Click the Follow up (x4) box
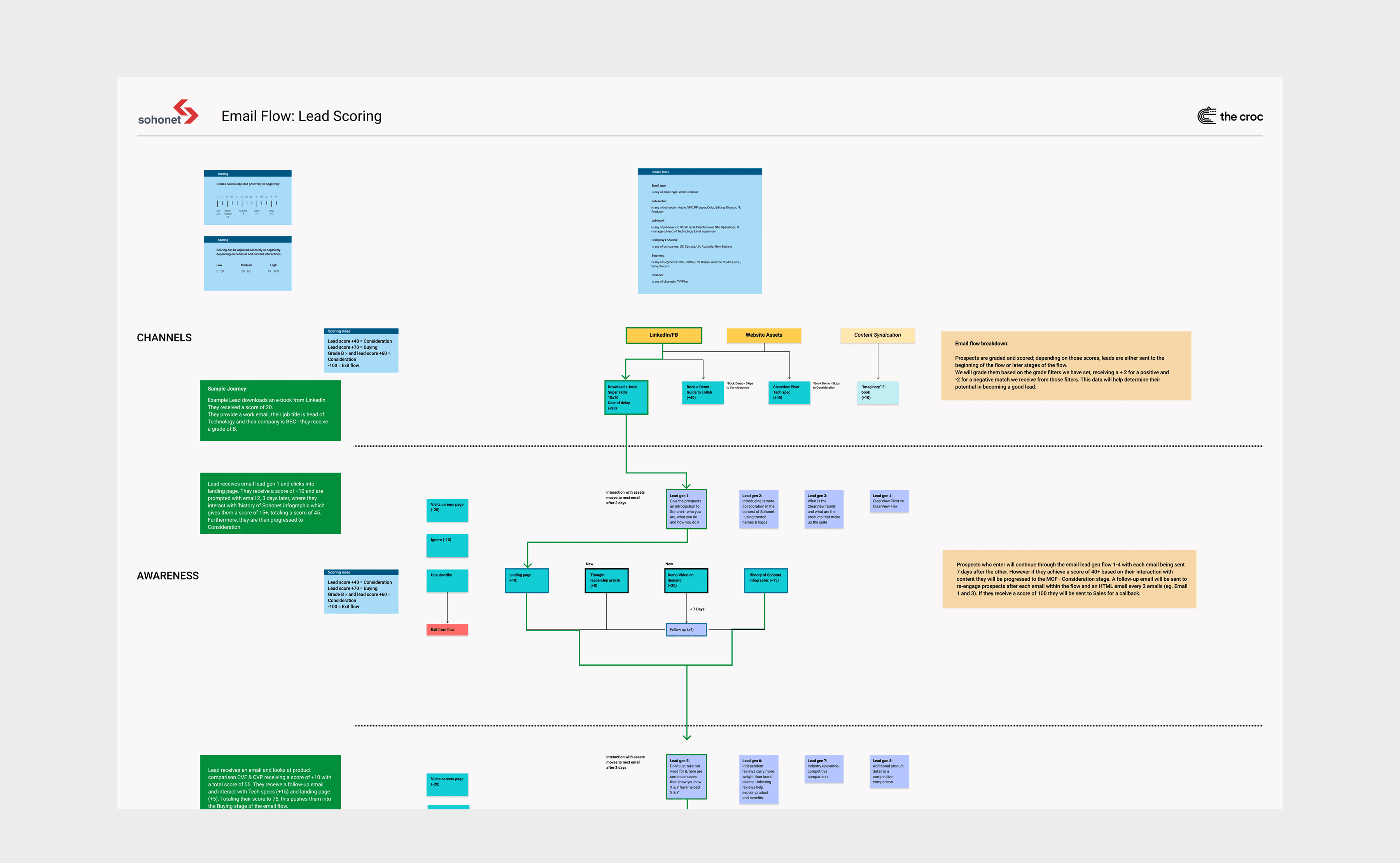The height and width of the screenshot is (863, 1400). pos(686,629)
